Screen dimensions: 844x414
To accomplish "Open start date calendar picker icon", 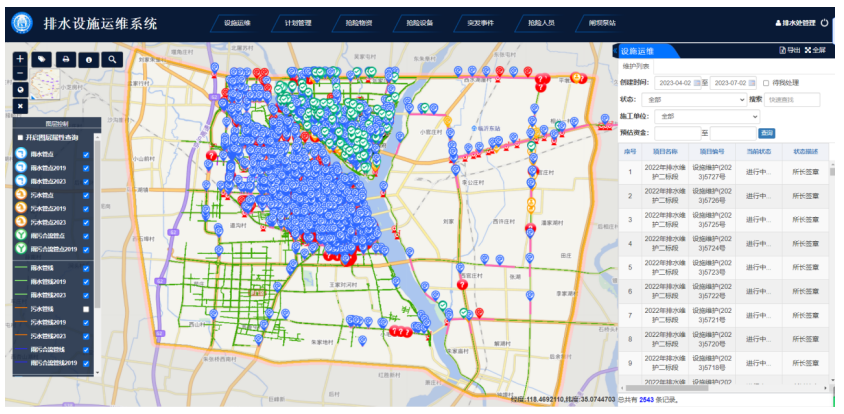I will tap(697, 83).
